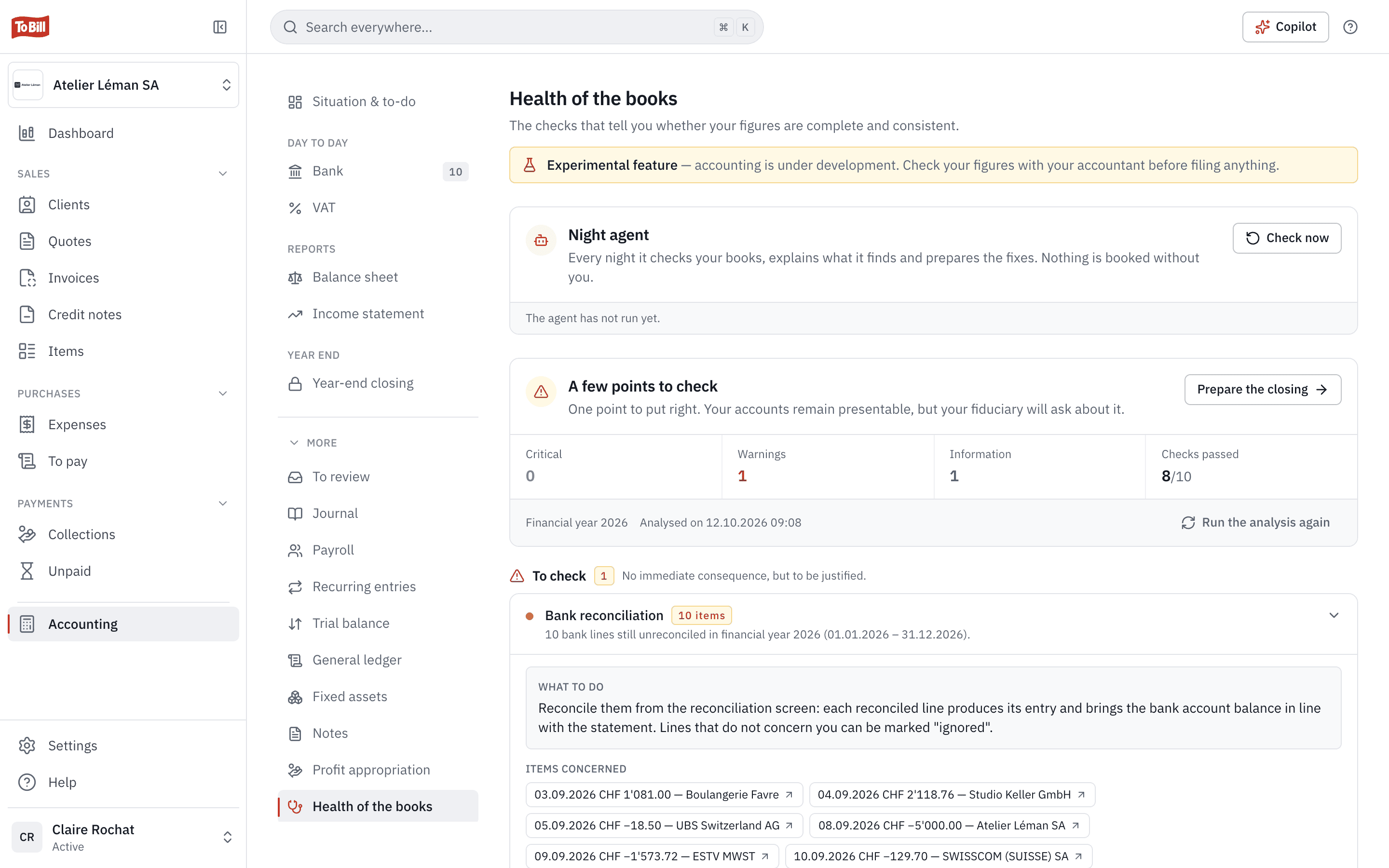1389x868 pixels.
Task: Open the Studio Keller GmbH bank line
Action: (x=952, y=795)
